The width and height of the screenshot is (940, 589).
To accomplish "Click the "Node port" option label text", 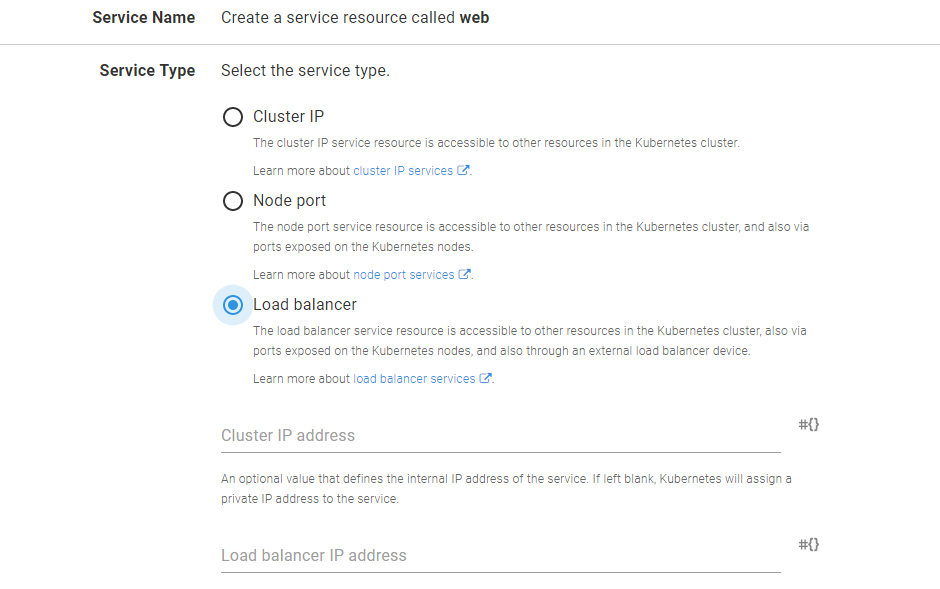I will pyautogui.click(x=289, y=201).
